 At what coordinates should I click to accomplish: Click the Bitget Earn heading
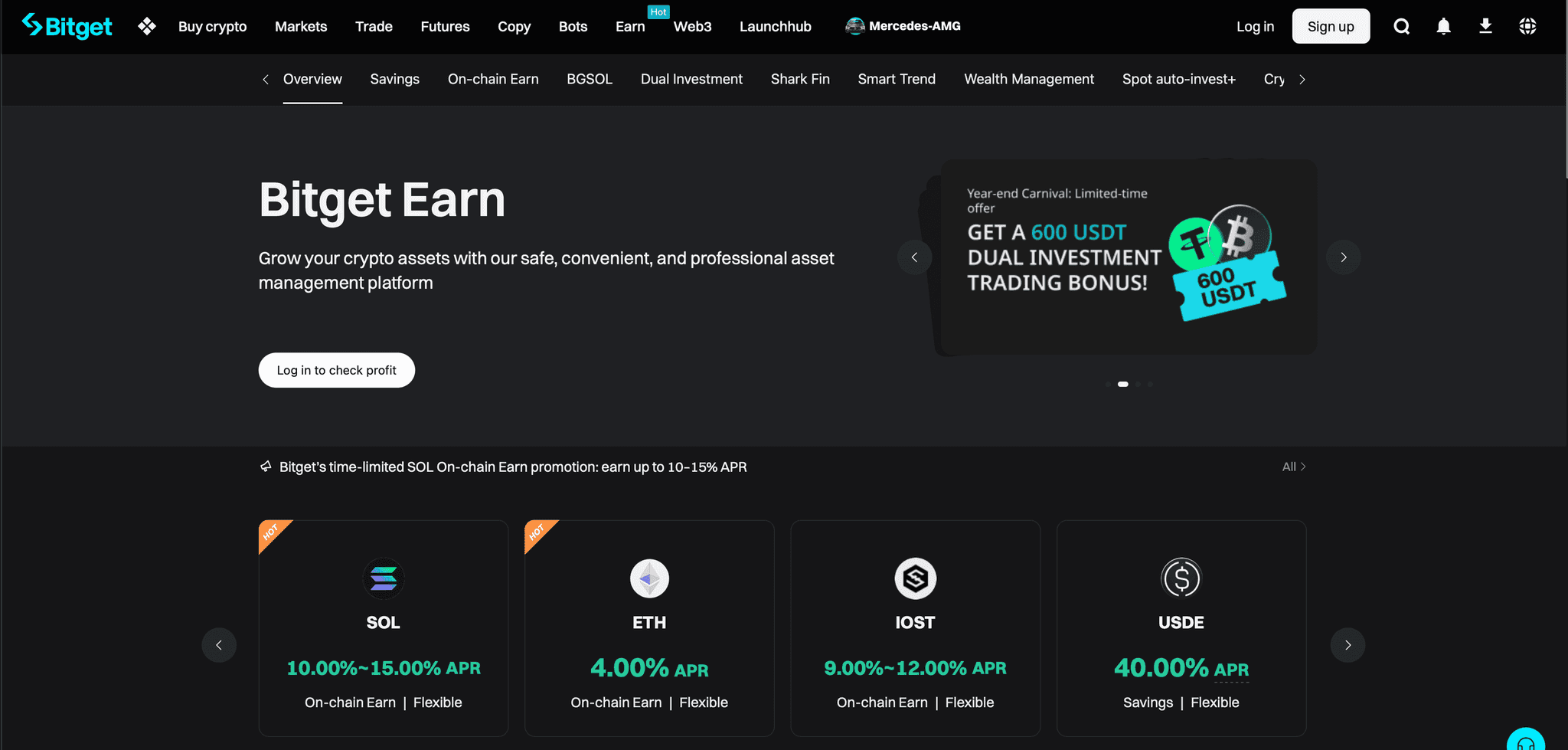coord(382,201)
